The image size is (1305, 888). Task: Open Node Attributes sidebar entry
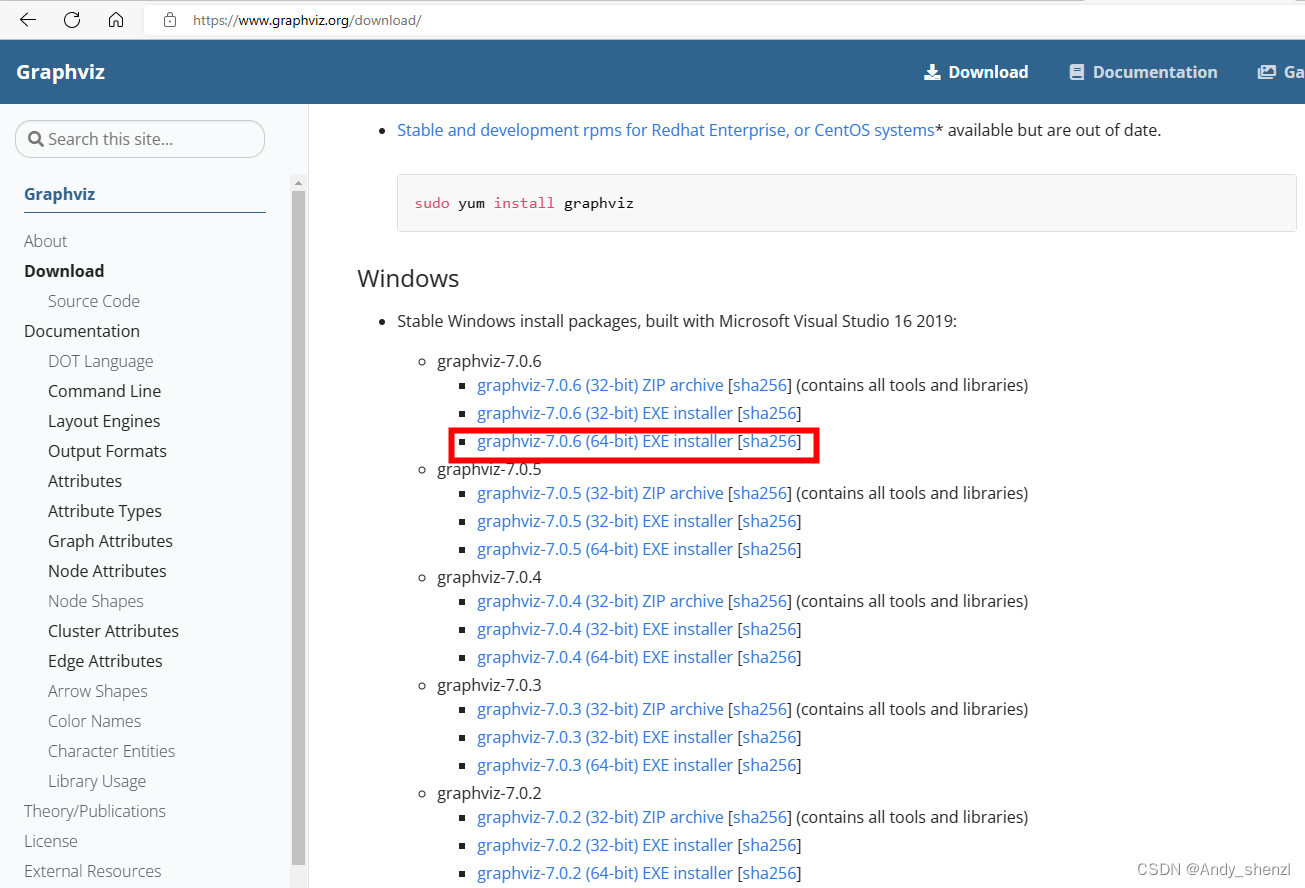[x=107, y=571]
